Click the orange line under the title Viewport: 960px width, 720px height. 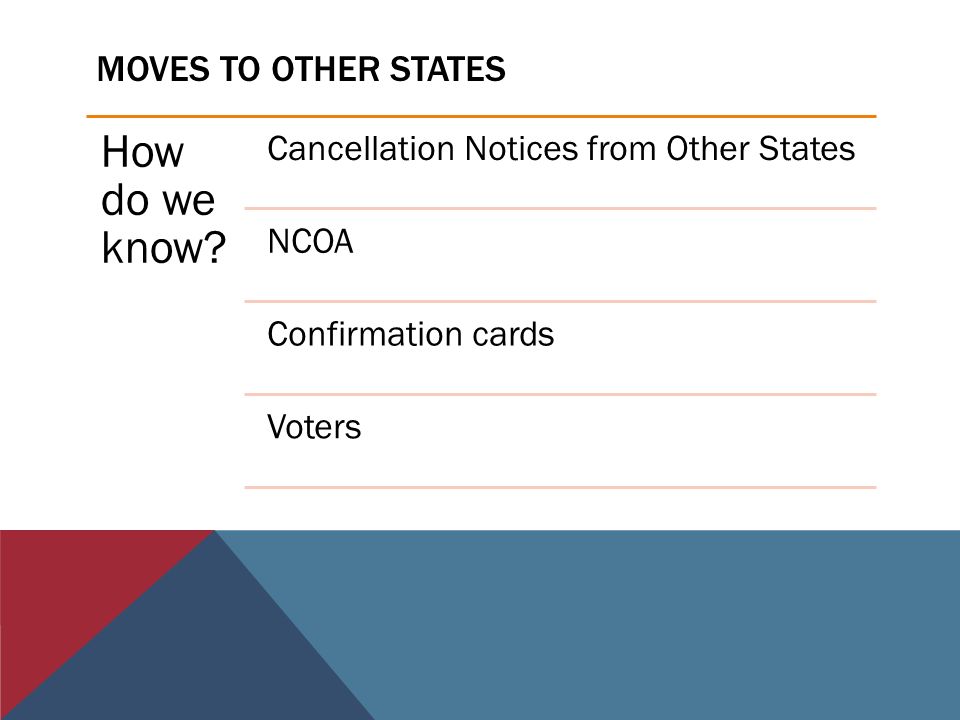[x=481, y=116]
